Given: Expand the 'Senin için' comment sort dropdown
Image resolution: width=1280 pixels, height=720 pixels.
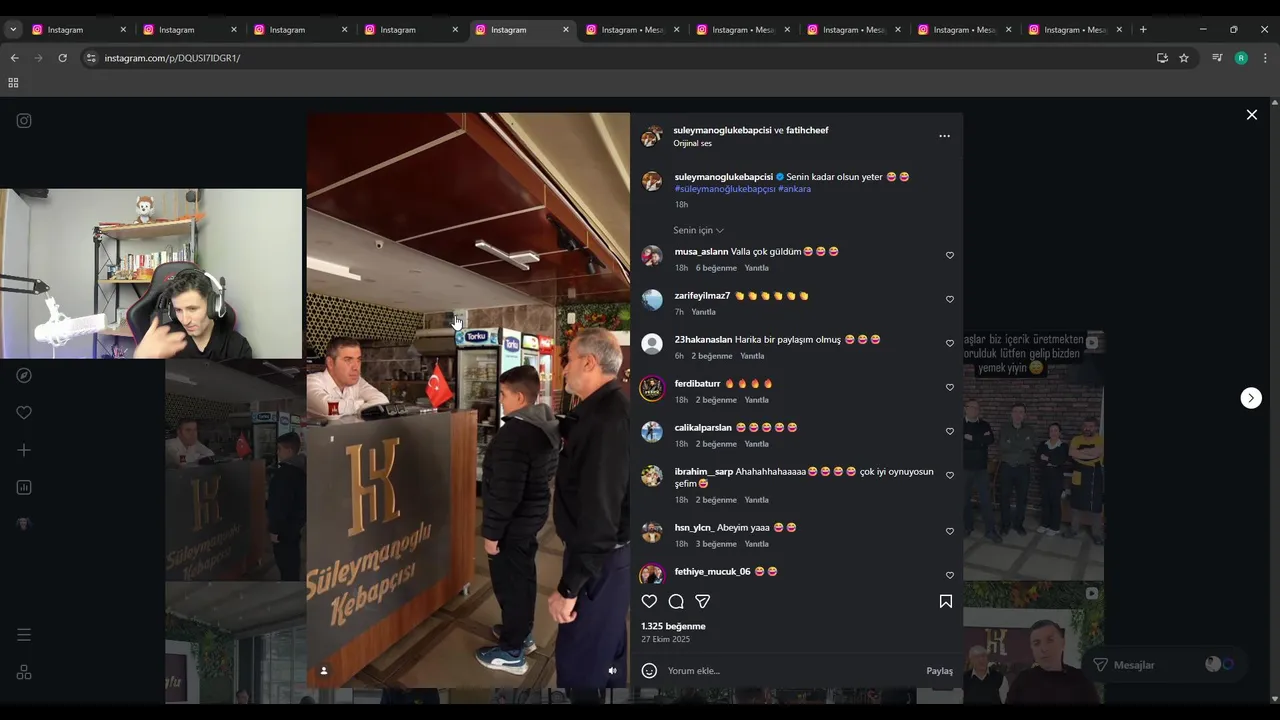Looking at the screenshot, I should click(698, 230).
